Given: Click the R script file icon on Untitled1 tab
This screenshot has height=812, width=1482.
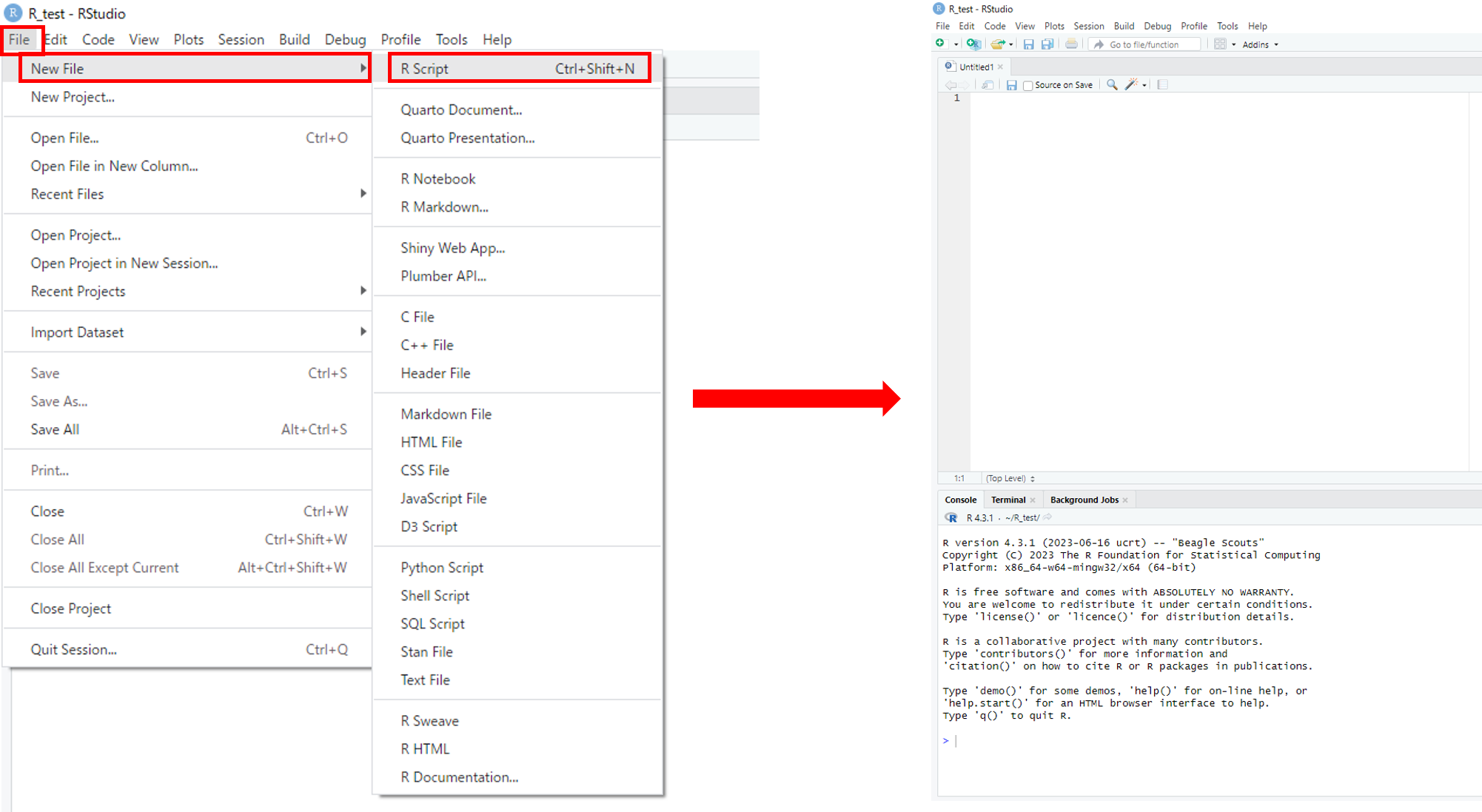Looking at the screenshot, I should (950, 67).
